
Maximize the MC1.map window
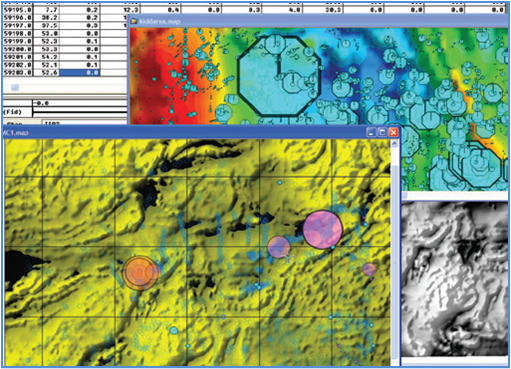tap(382, 132)
